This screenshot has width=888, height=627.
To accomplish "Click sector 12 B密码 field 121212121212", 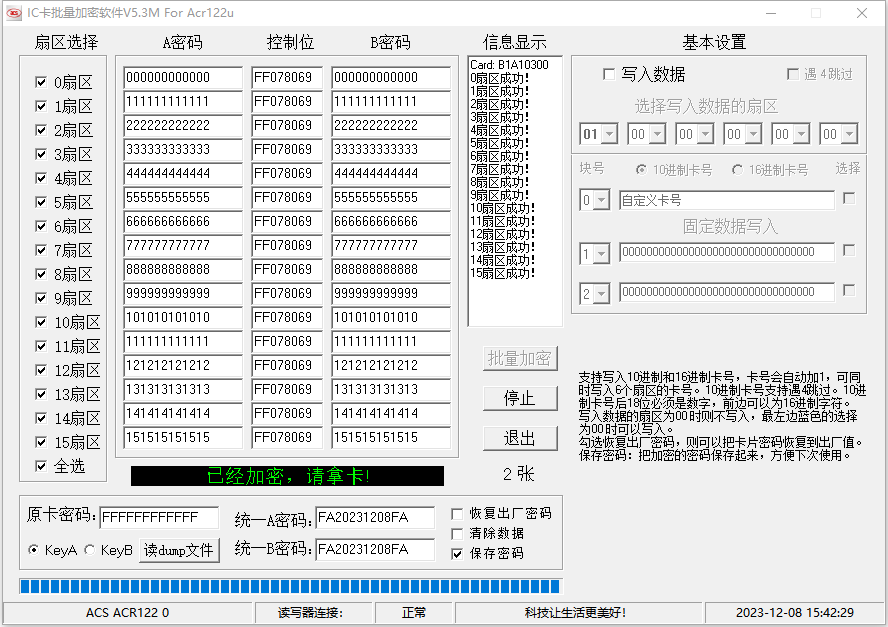I will click(391, 366).
